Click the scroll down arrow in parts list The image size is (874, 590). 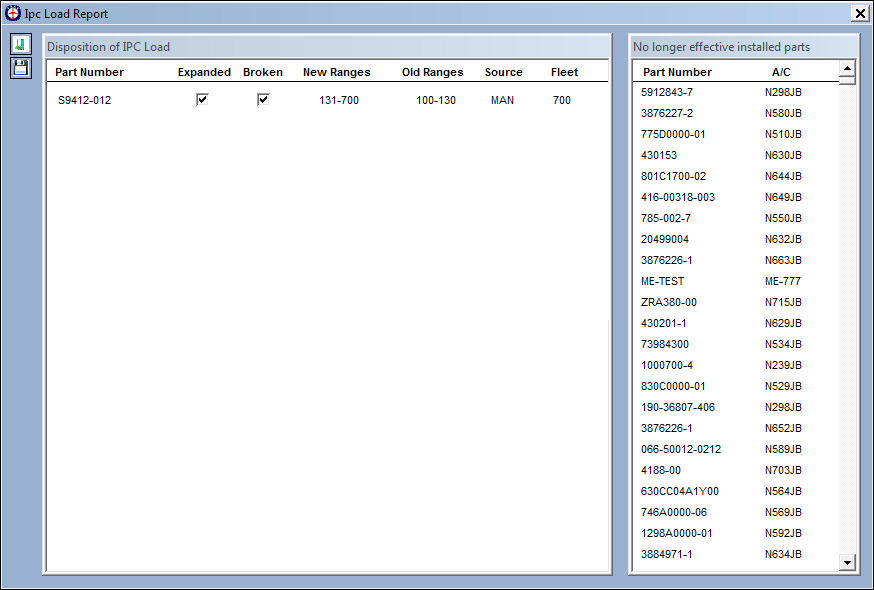coord(847,562)
